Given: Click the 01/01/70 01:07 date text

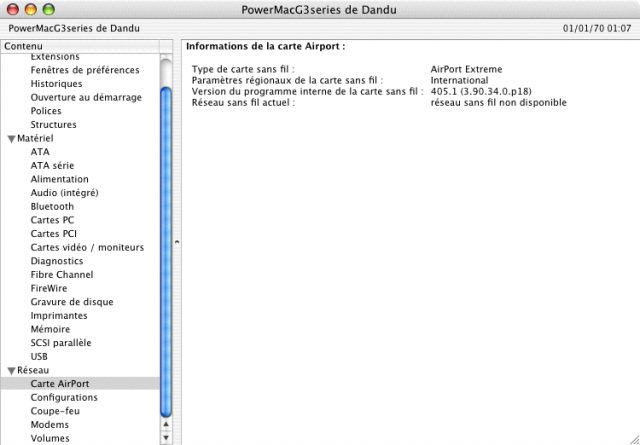Looking at the screenshot, I should [597, 29].
